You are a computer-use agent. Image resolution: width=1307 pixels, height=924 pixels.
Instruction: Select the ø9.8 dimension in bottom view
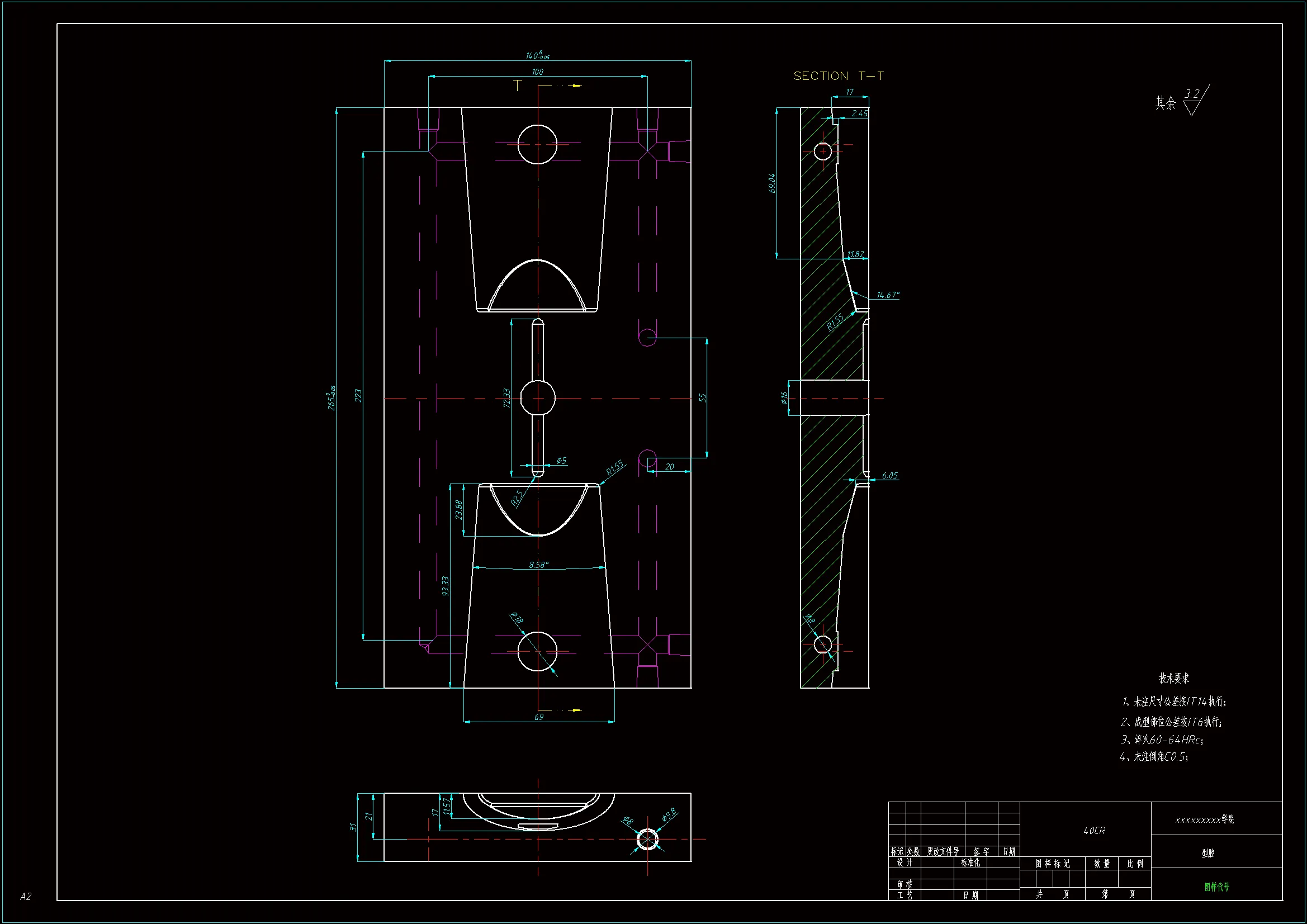tap(670, 814)
